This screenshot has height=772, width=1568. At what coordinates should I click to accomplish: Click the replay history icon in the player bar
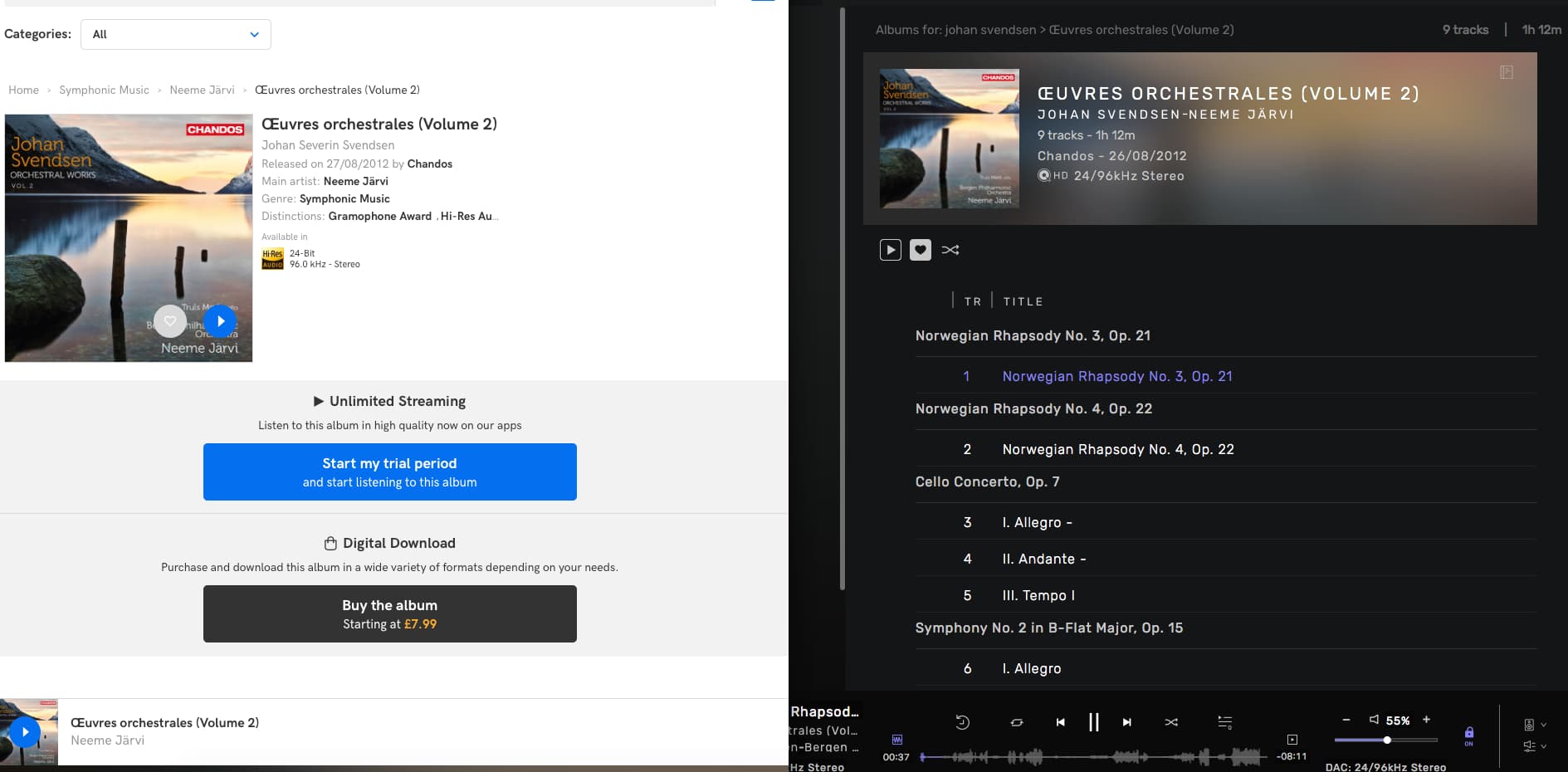coord(962,722)
